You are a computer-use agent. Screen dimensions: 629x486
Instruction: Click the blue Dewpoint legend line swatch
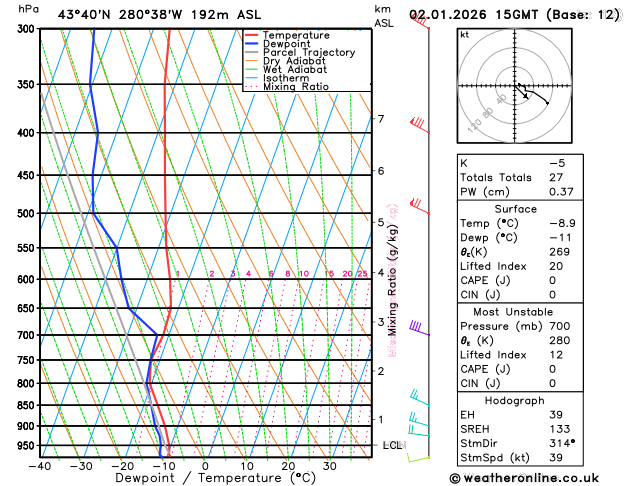pos(252,44)
